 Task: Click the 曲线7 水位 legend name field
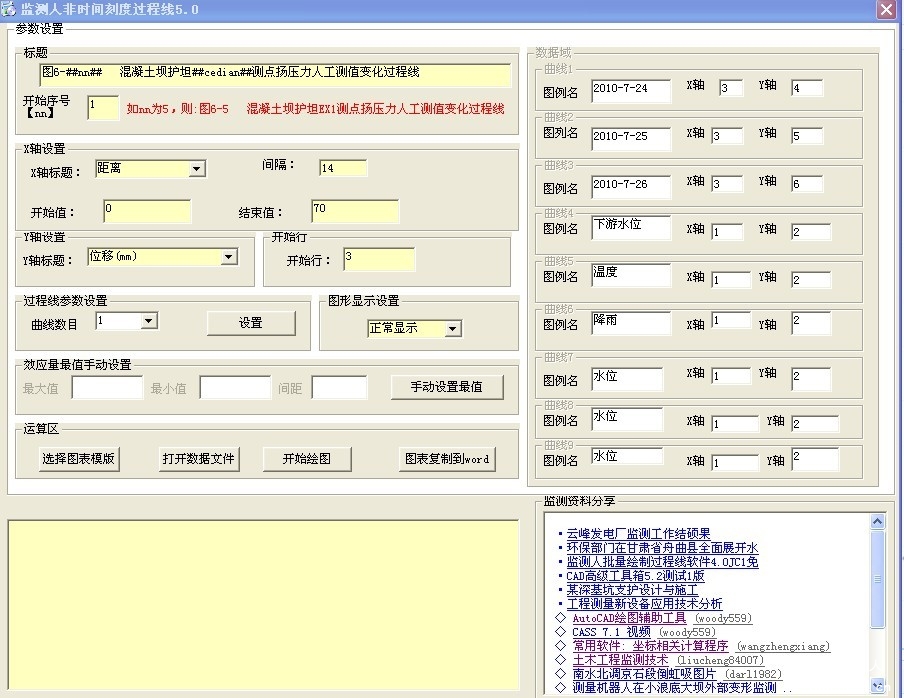(627, 379)
